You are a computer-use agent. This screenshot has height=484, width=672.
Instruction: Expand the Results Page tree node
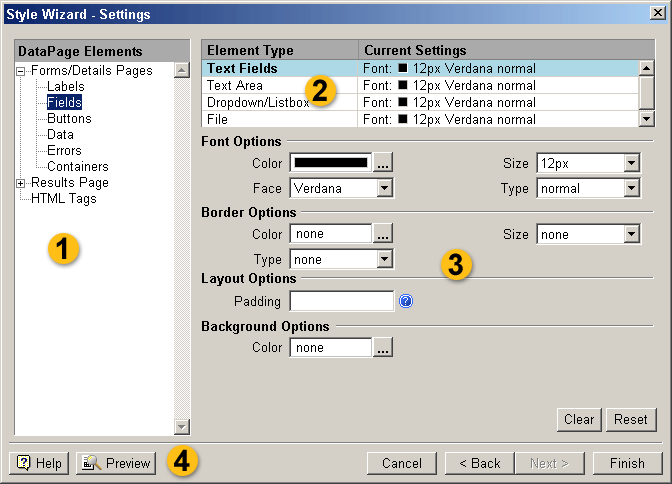click(x=21, y=183)
